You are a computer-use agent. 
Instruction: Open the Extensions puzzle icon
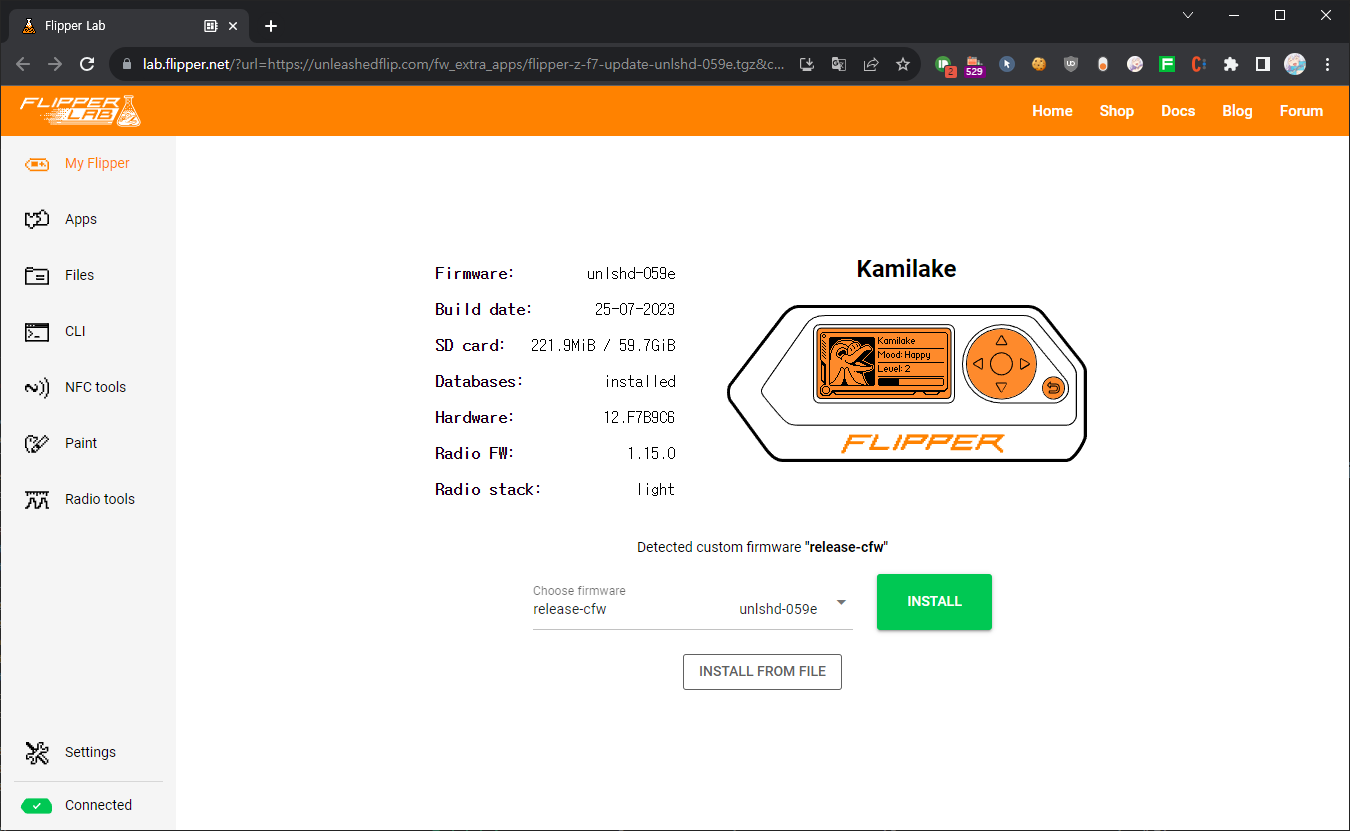pyautogui.click(x=1231, y=64)
